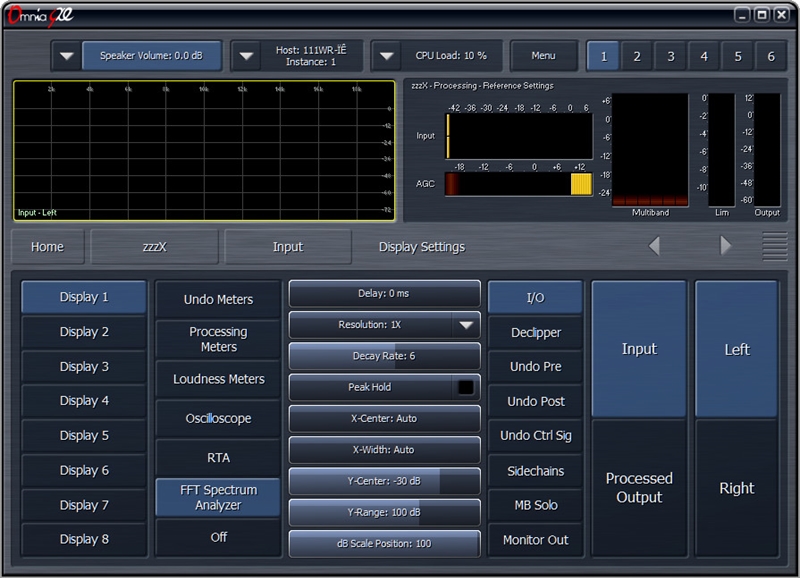Expand the Resolution 1X dropdown

pos(466,325)
